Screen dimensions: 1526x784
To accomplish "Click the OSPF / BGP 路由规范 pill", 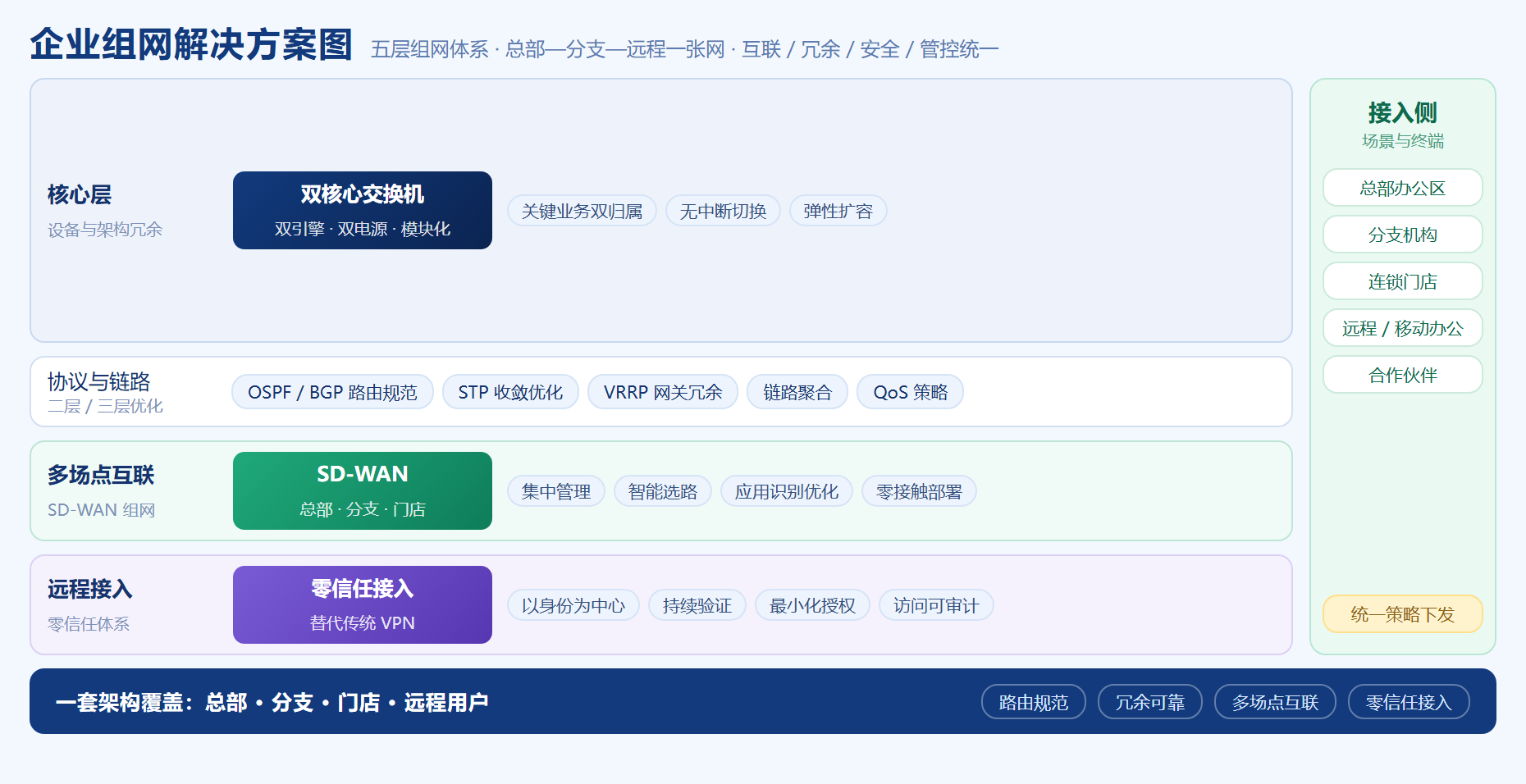I will (x=332, y=392).
